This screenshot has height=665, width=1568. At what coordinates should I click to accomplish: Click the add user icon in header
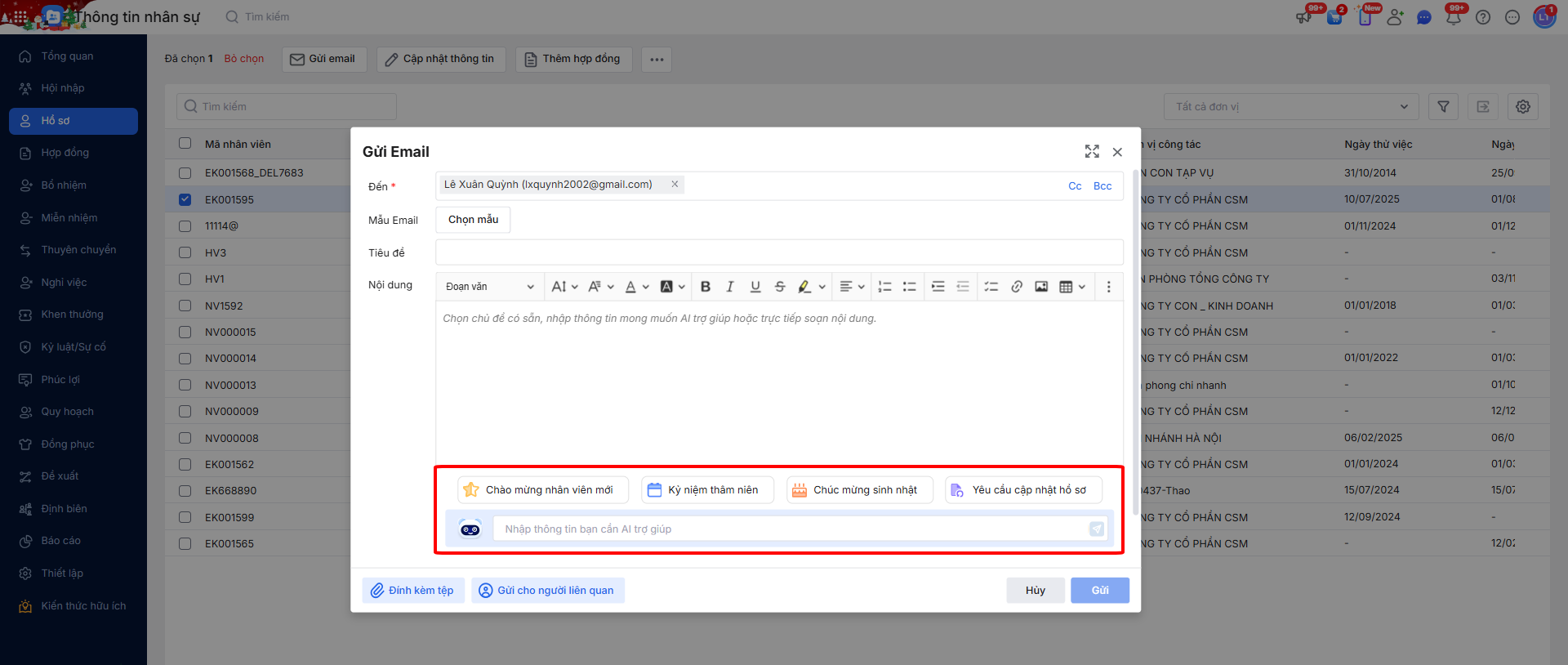point(1395,17)
